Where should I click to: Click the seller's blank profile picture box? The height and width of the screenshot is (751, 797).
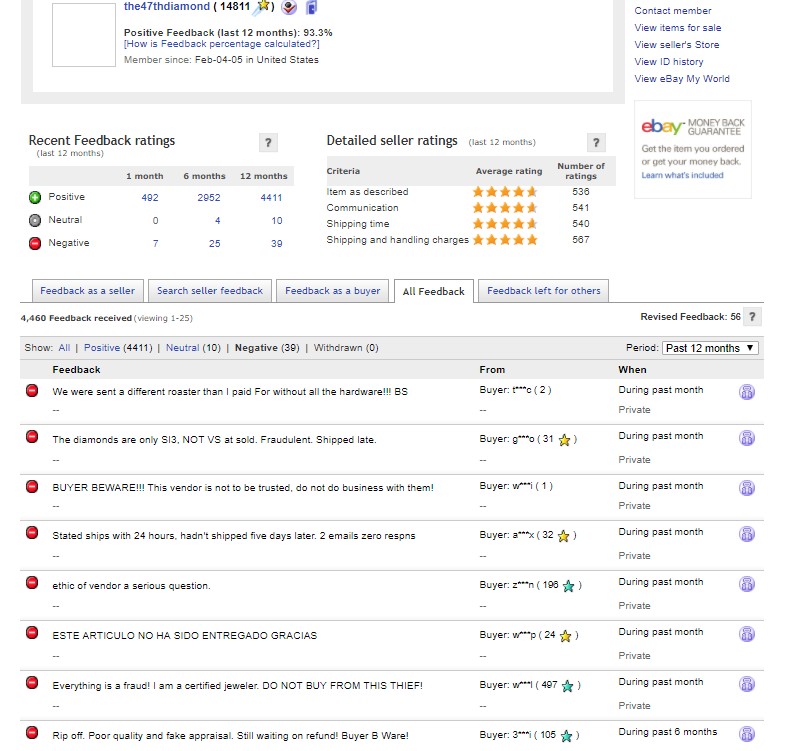pyautogui.click(x=84, y=35)
